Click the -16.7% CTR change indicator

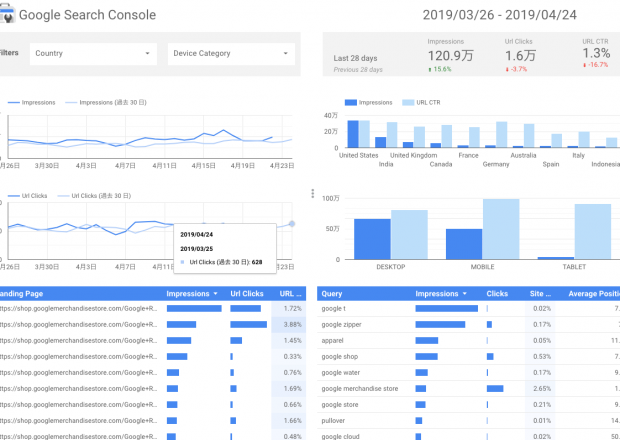point(595,65)
